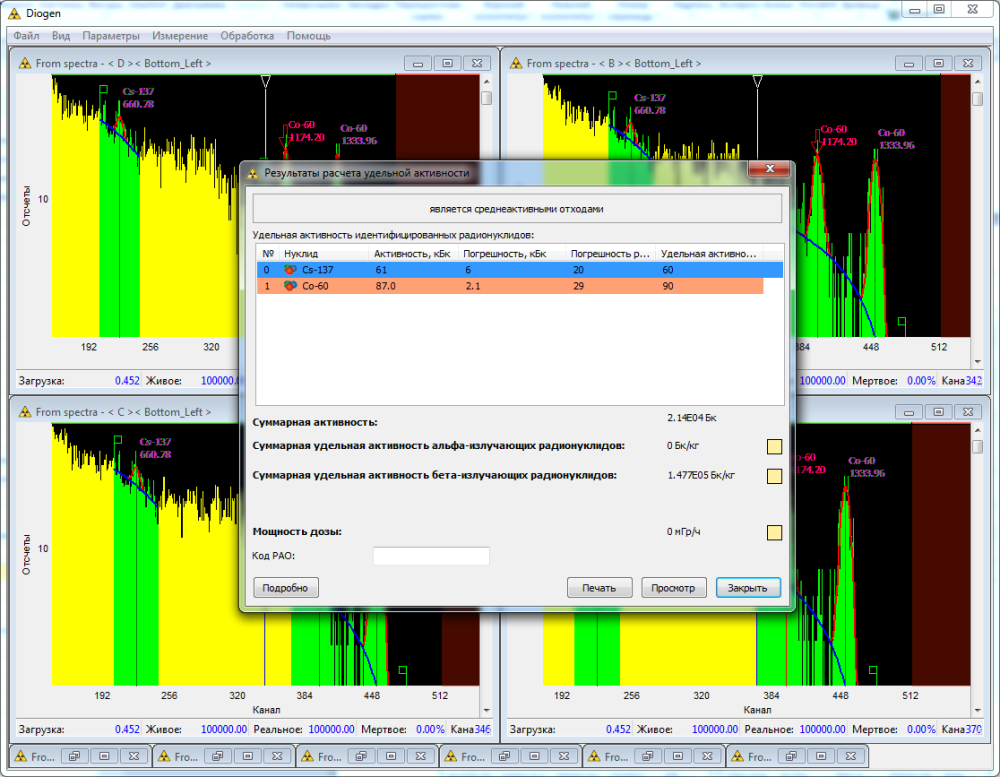Click the radiation icon of spectrum B window
1000x777 pixels.
point(515,63)
